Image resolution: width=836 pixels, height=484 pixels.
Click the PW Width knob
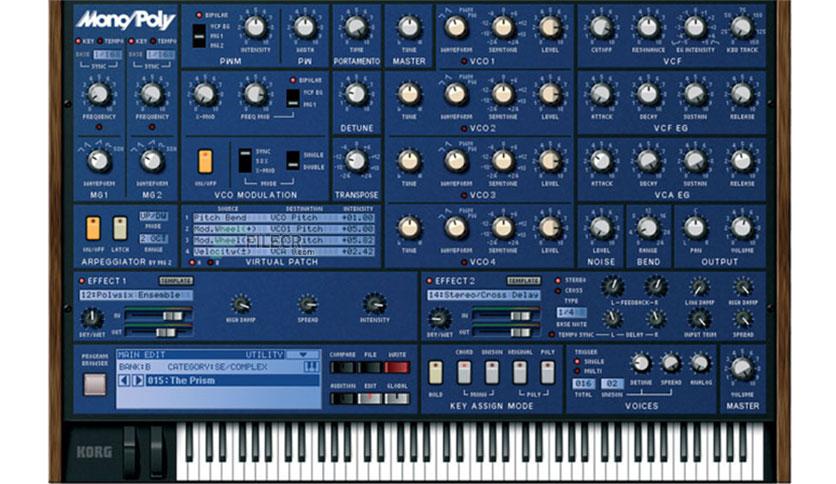point(304,28)
